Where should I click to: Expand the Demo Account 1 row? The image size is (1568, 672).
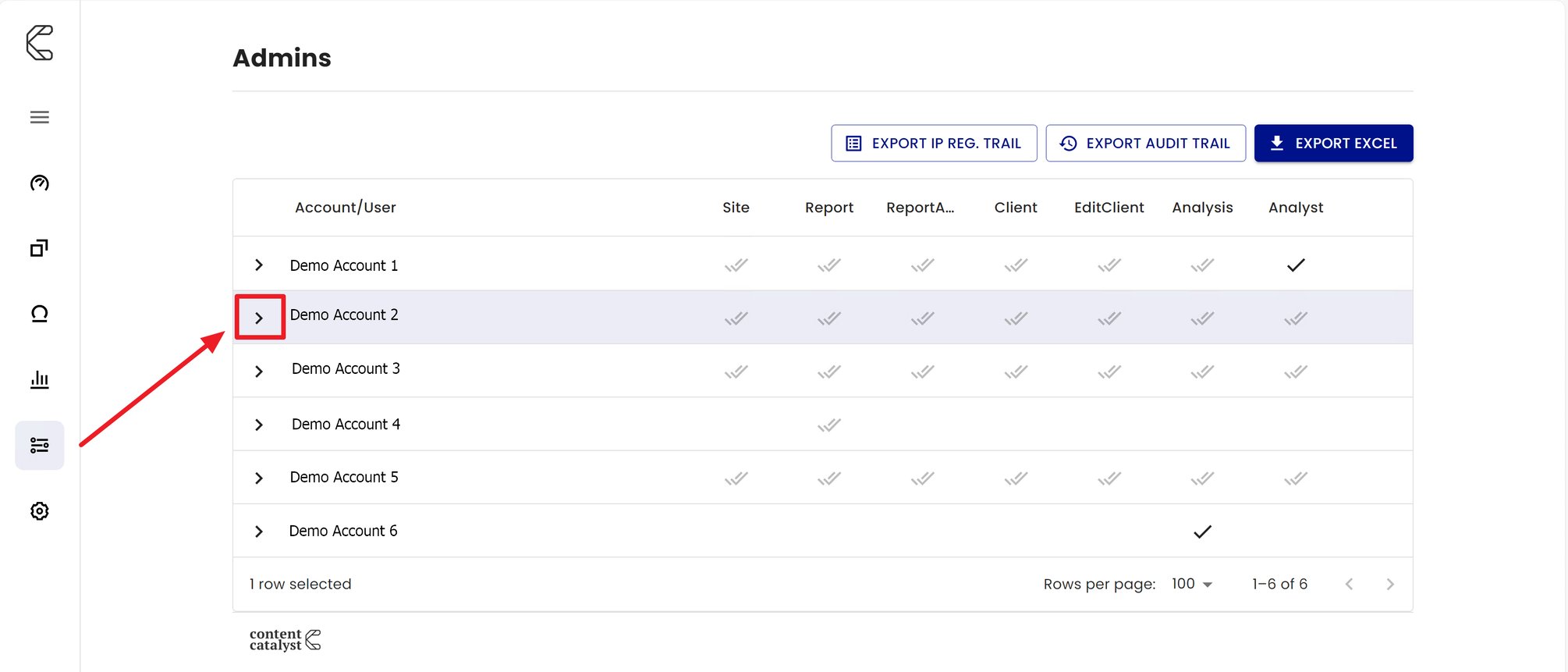click(x=259, y=265)
